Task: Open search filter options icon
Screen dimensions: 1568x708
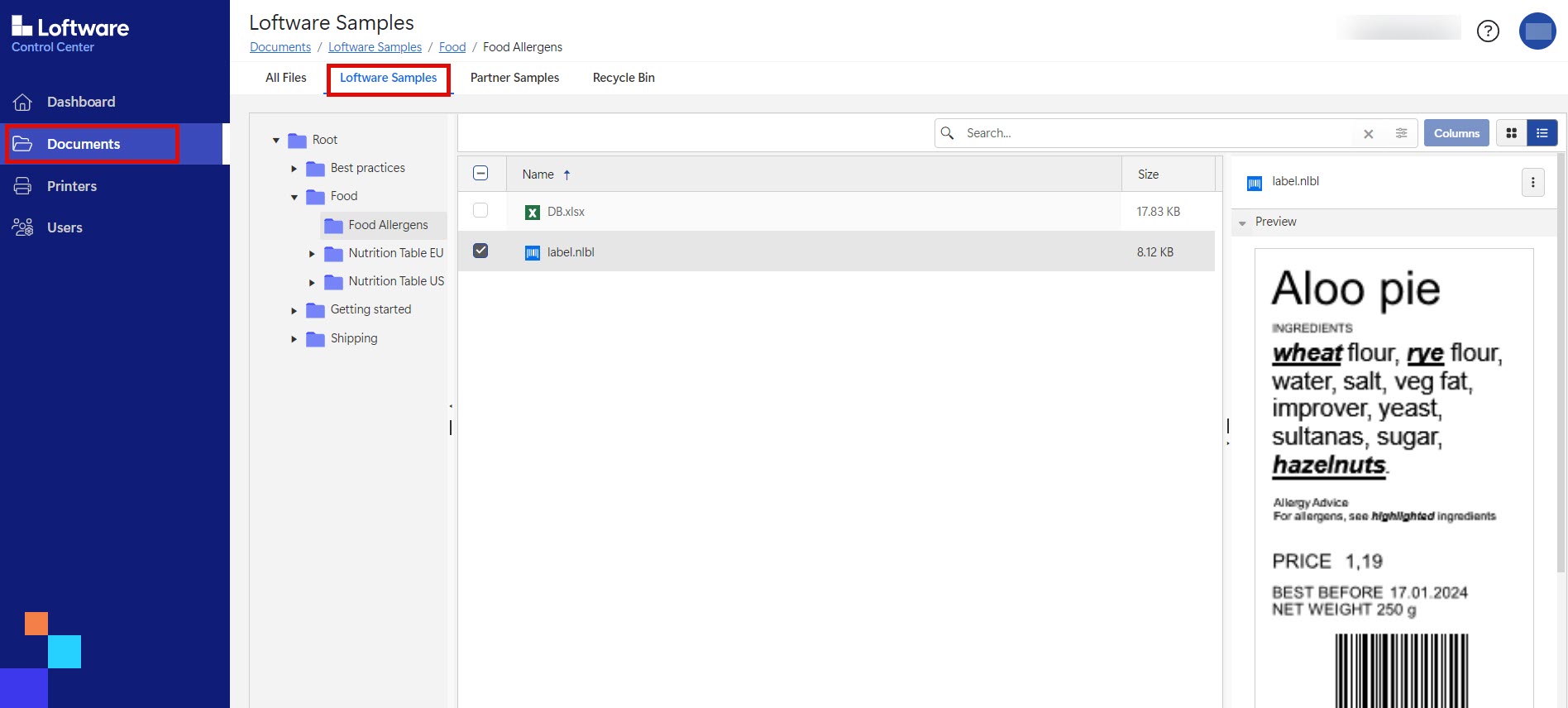Action: [x=1401, y=133]
